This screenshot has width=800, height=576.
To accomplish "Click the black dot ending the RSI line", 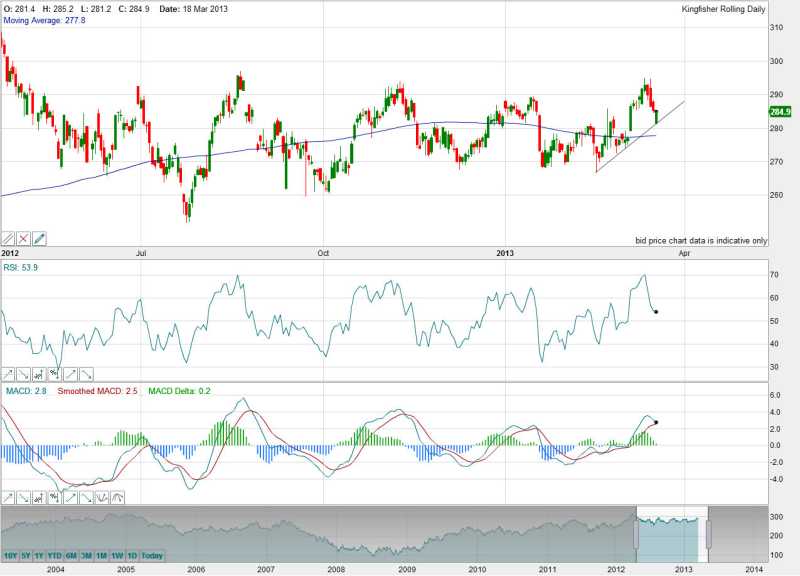I will tap(656, 312).
